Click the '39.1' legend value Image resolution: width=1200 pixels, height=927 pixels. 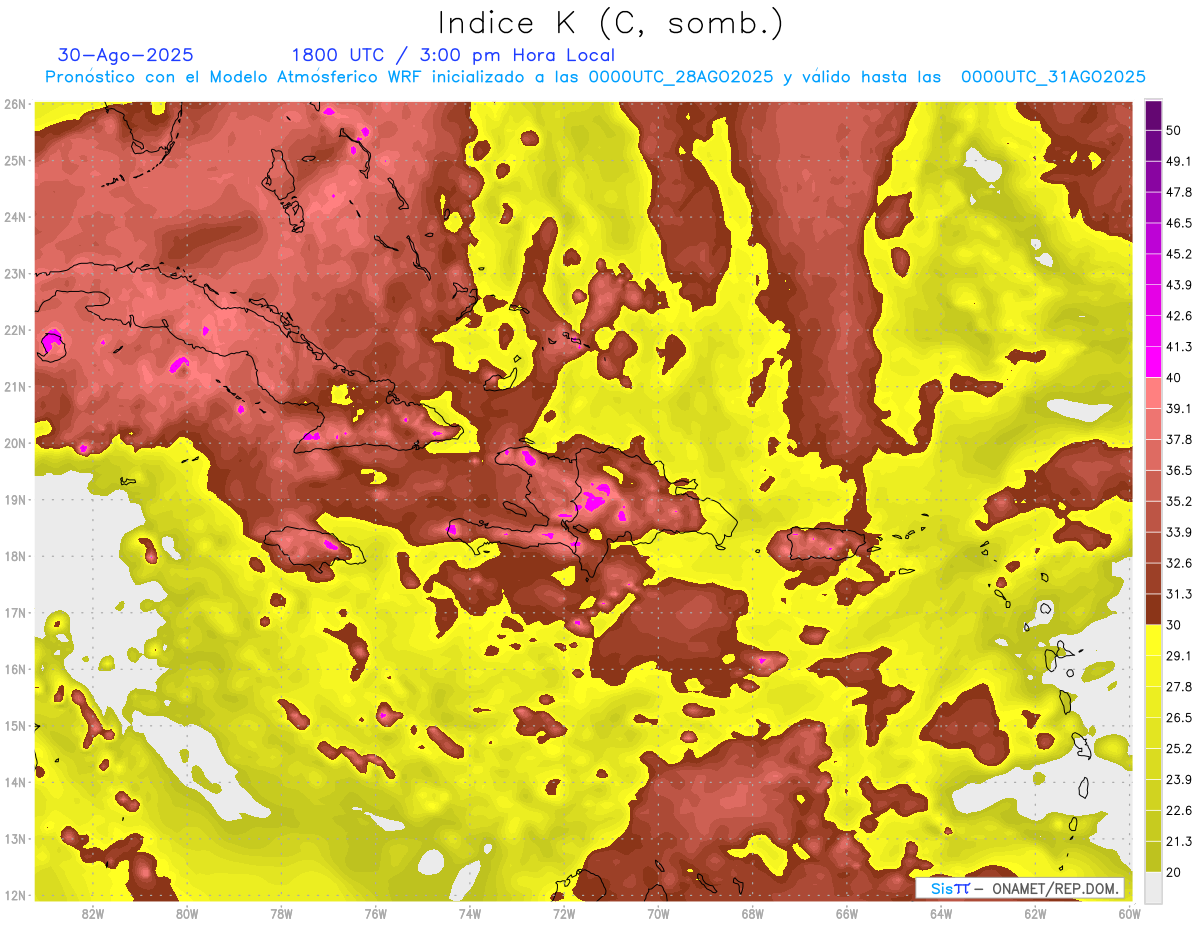click(1179, 408)
